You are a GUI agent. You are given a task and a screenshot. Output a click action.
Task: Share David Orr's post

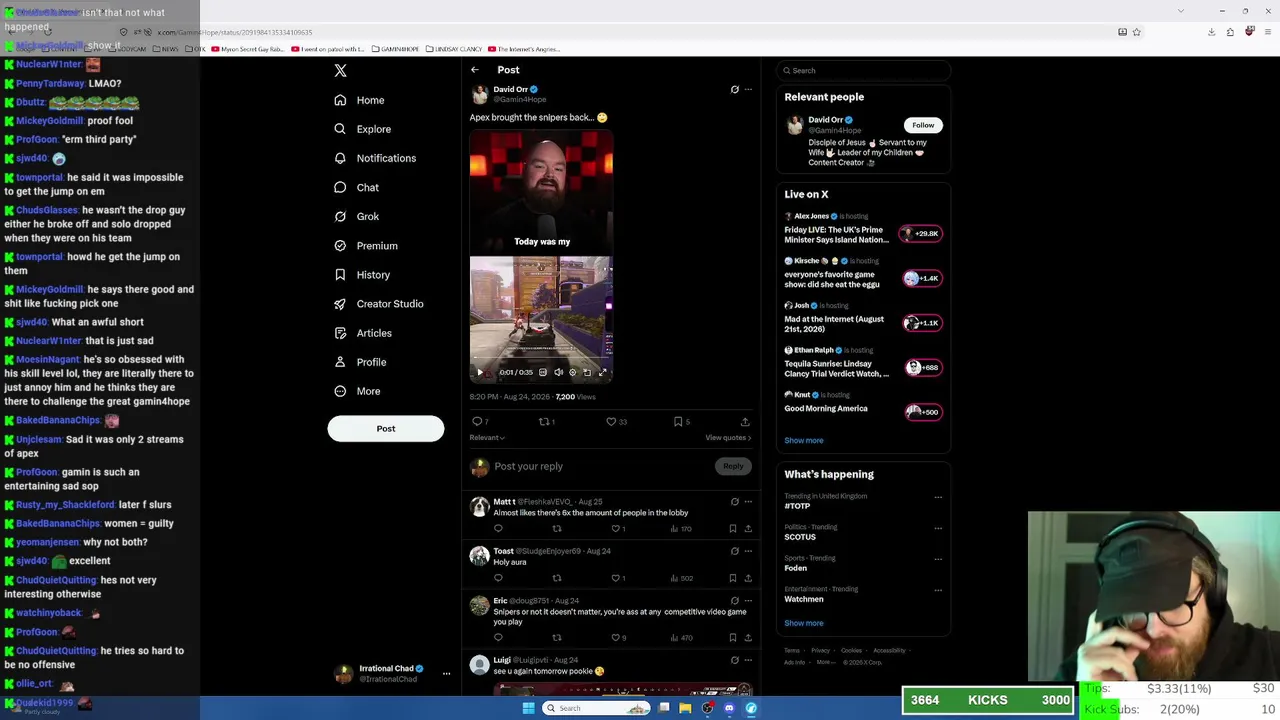pos(745,422)
